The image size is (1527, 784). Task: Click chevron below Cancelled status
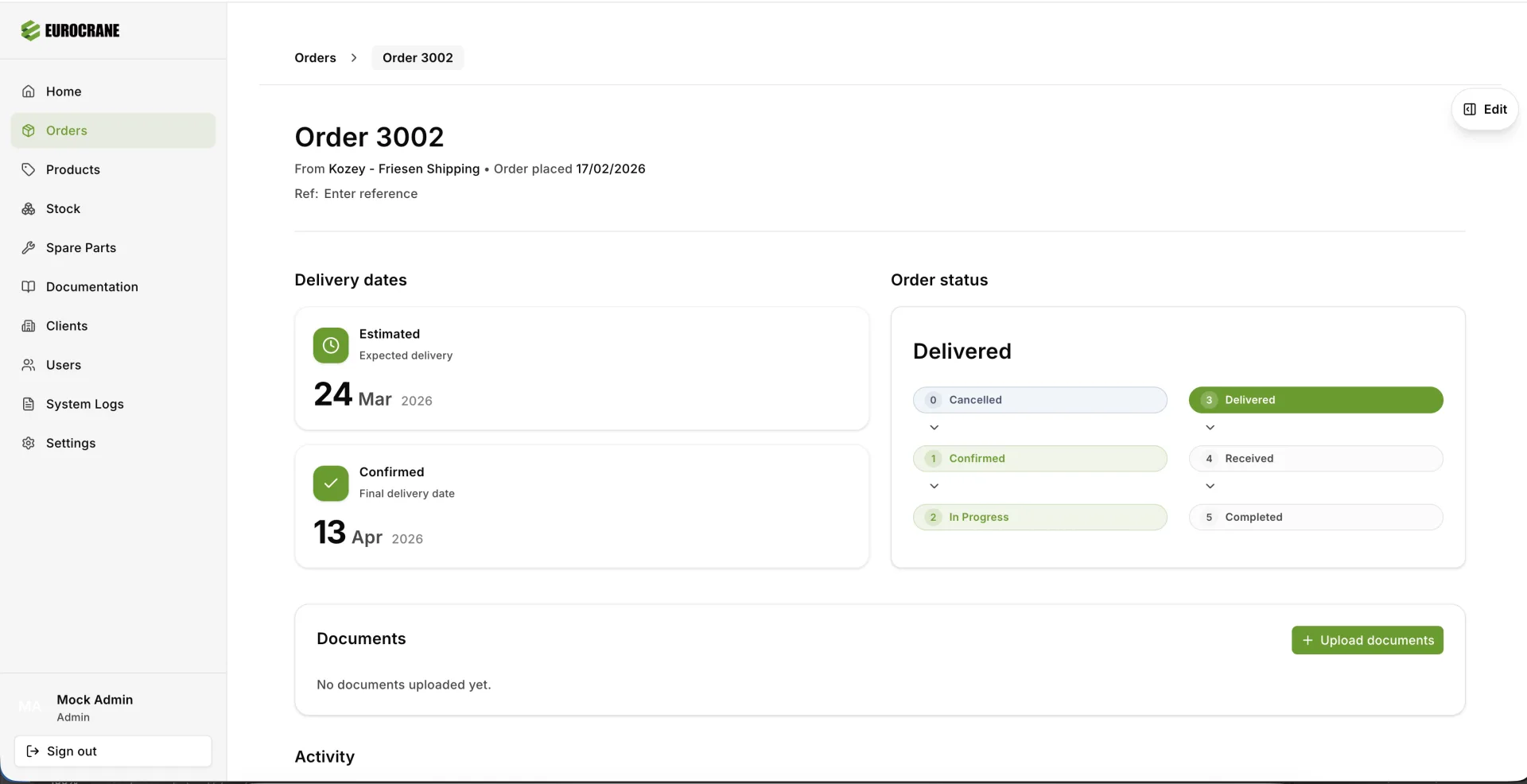tap(934, 428)
